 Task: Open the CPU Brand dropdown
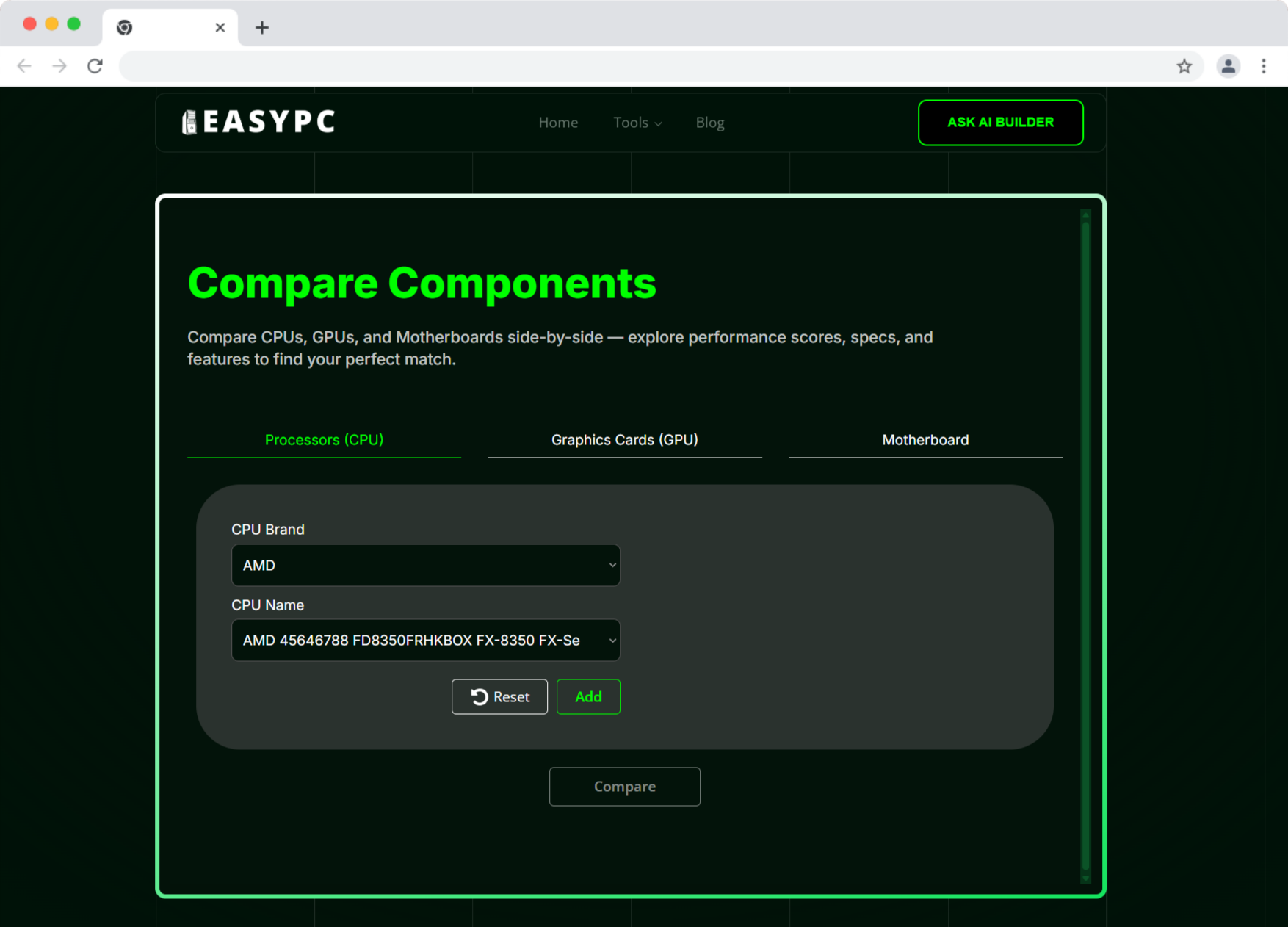(x=425, y=565)
